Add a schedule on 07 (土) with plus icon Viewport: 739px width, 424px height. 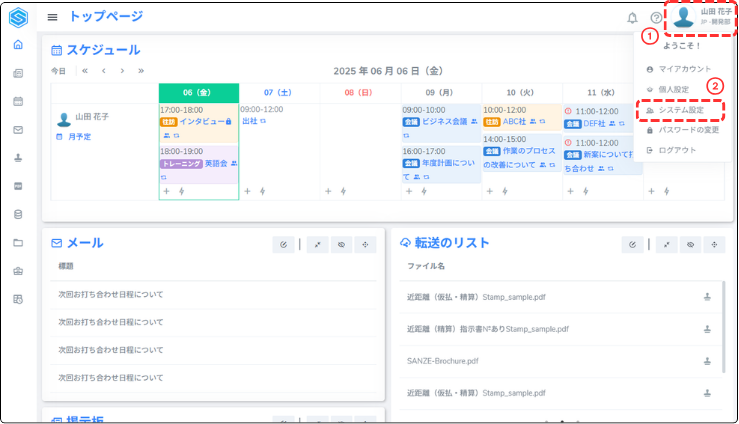point(248,191)
